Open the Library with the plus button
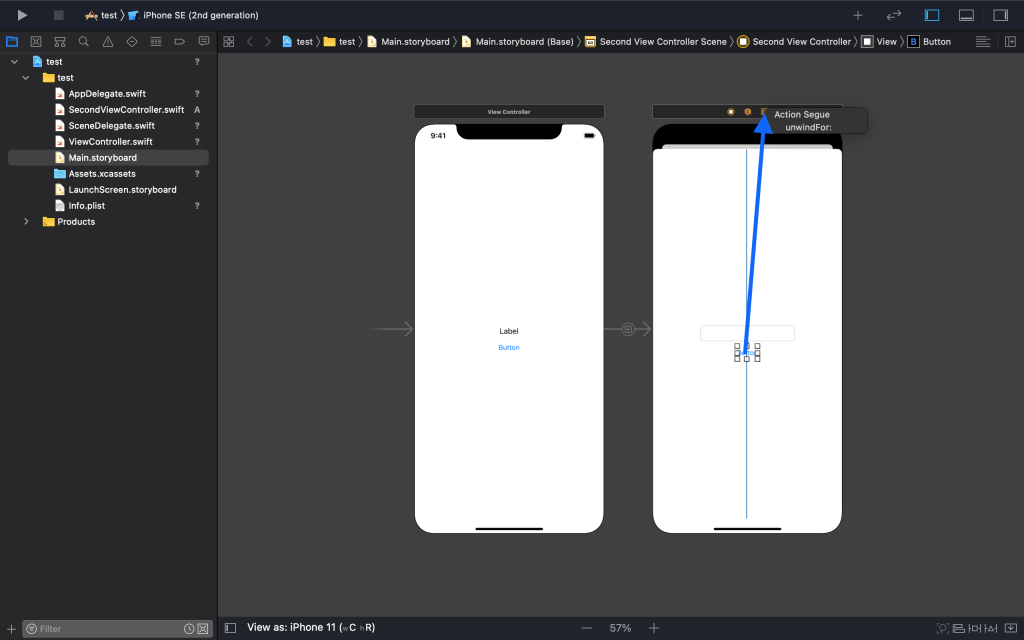Screen dimensions: 1024x640 [x=858, y=15]
